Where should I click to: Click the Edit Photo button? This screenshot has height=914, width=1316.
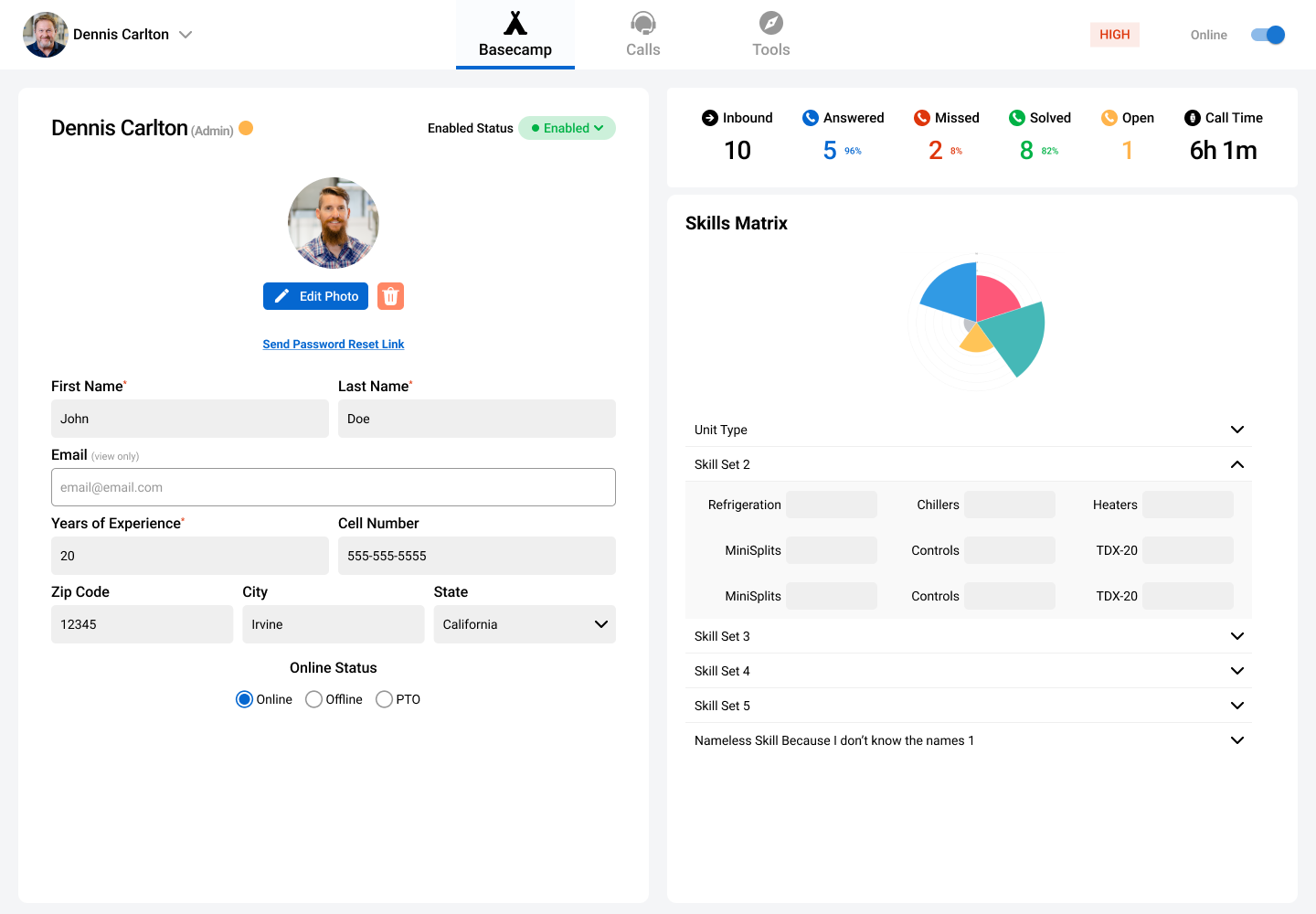pyautogui.click(x=315, y=296)
